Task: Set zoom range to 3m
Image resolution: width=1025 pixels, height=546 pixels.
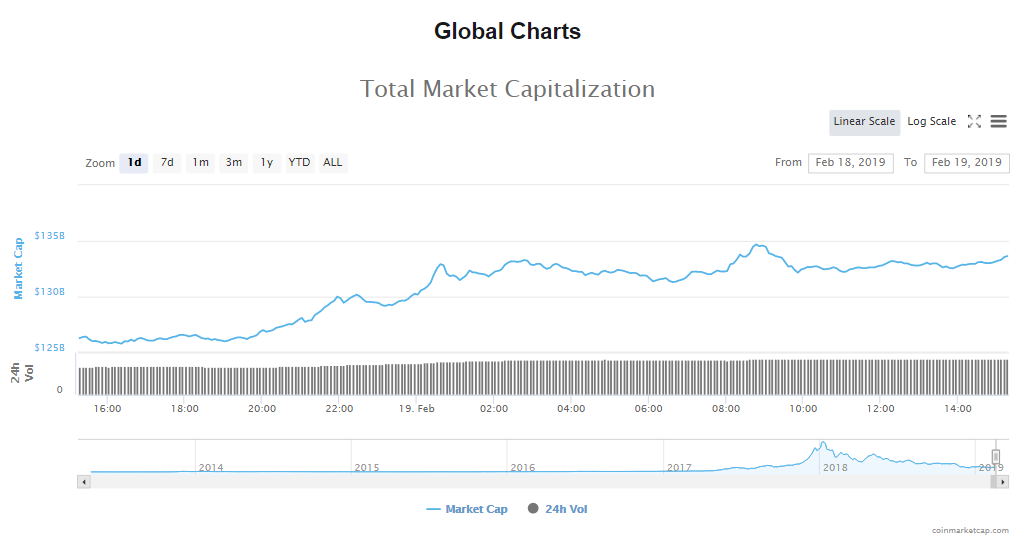Action: 234,163
